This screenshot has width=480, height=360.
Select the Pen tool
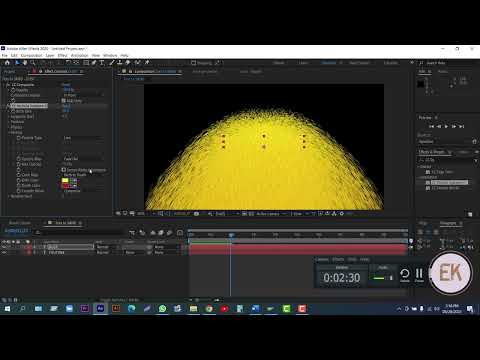point(94,63)
